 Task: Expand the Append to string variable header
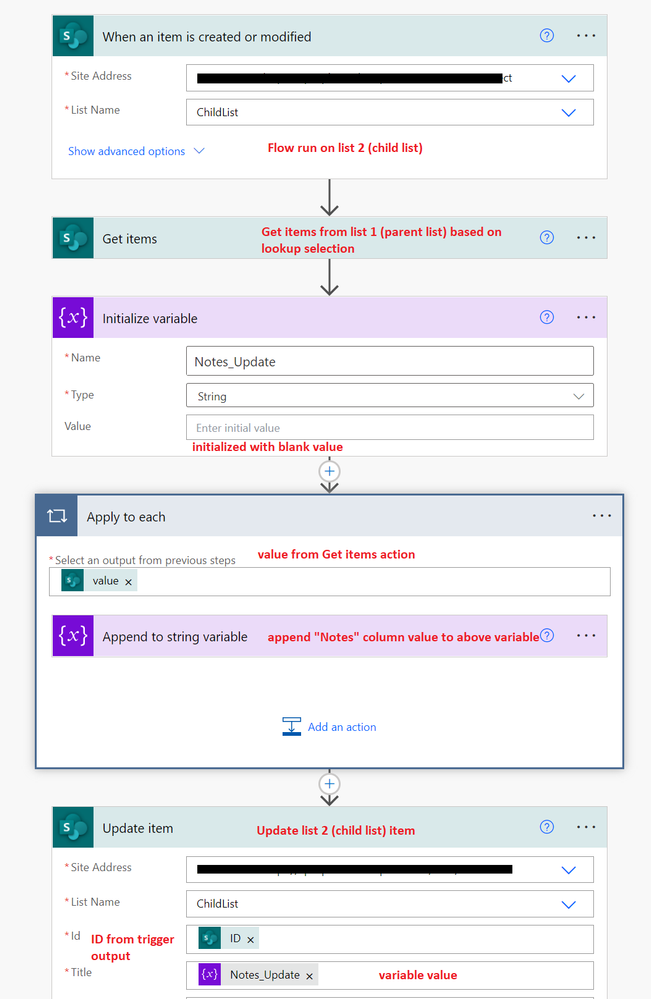pos(329,636)
